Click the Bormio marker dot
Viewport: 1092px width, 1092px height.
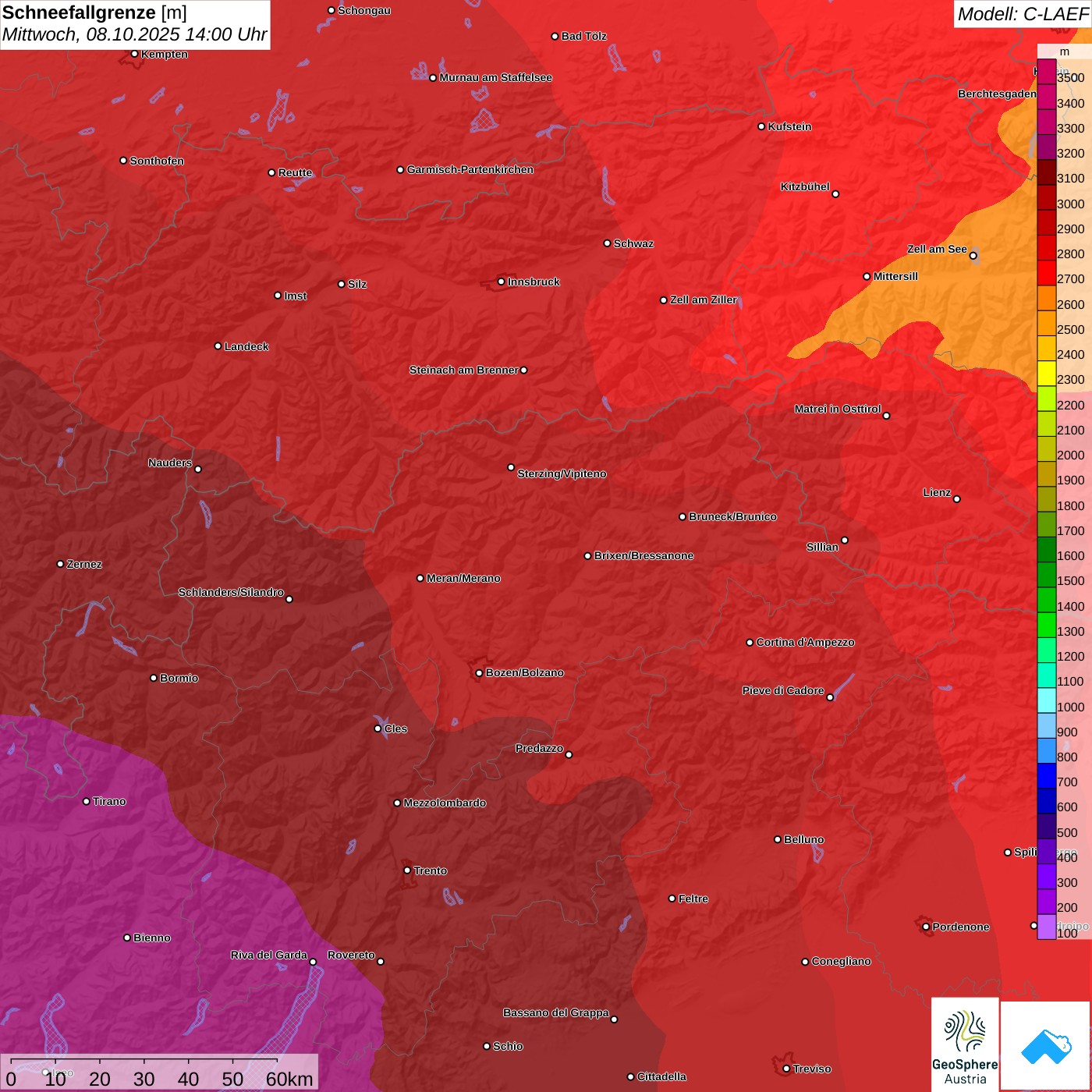click(154, 678)
